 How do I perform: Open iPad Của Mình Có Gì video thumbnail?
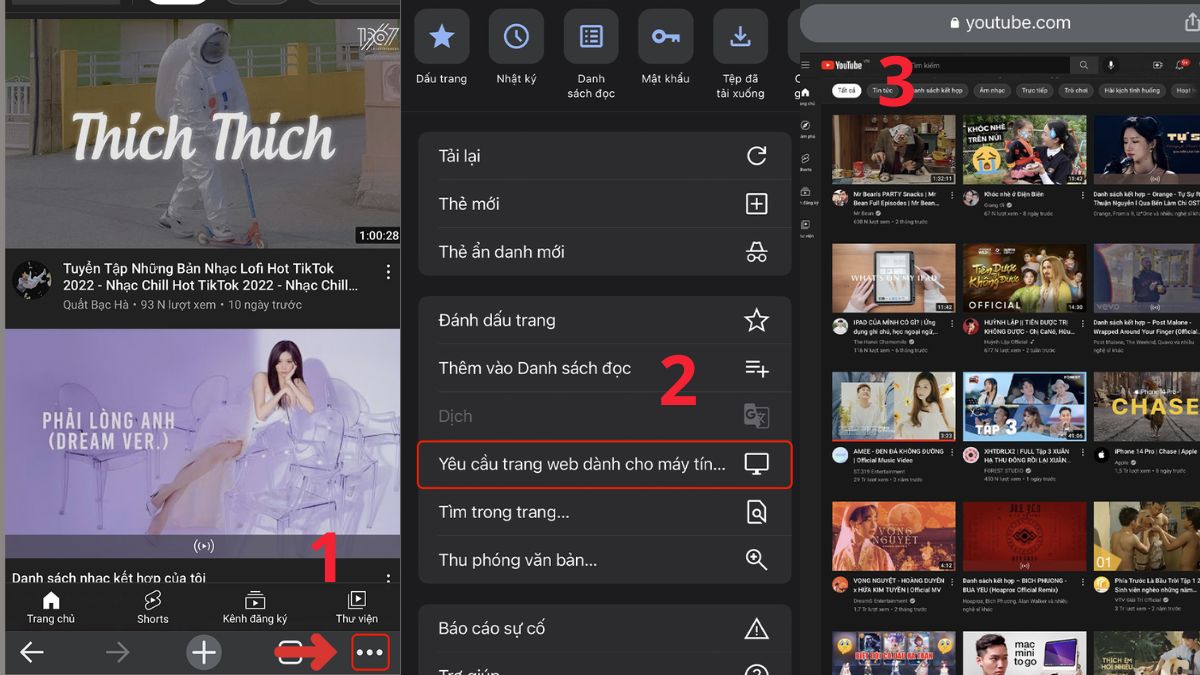tap(894, 278)
